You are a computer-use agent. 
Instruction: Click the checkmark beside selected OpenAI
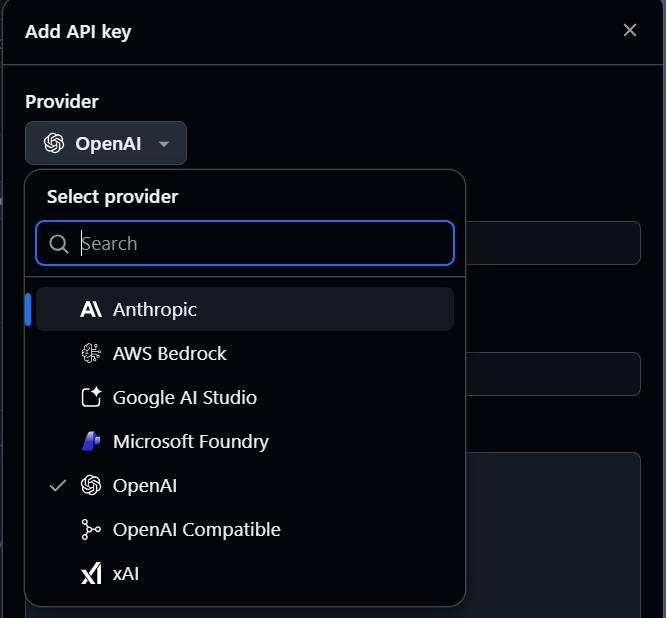coord(58,485)
